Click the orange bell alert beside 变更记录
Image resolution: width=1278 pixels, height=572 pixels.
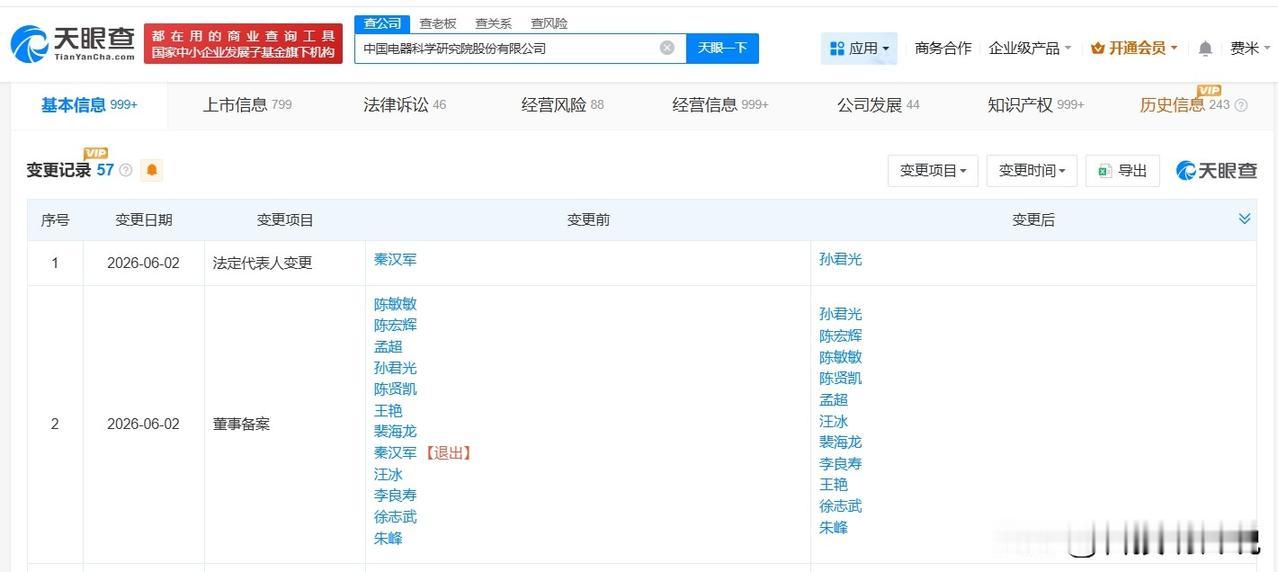pyautogui.click(x=152, y=170)
